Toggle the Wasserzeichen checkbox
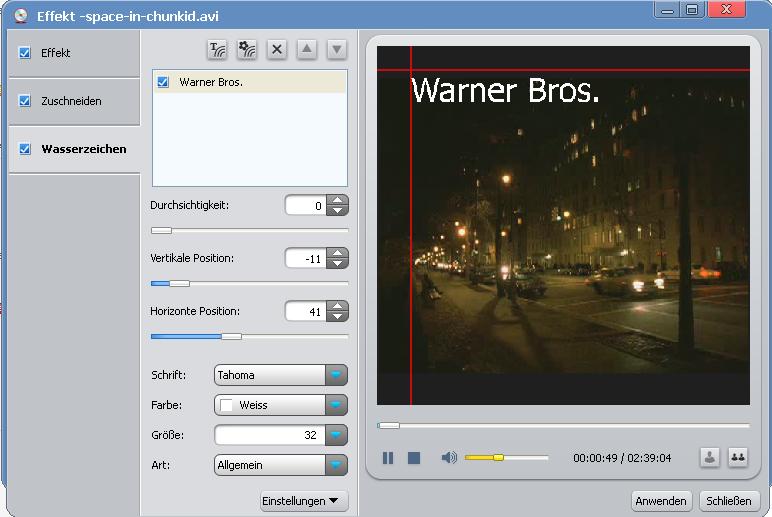Viewport: 772px width, 517px height. [25, 149]
